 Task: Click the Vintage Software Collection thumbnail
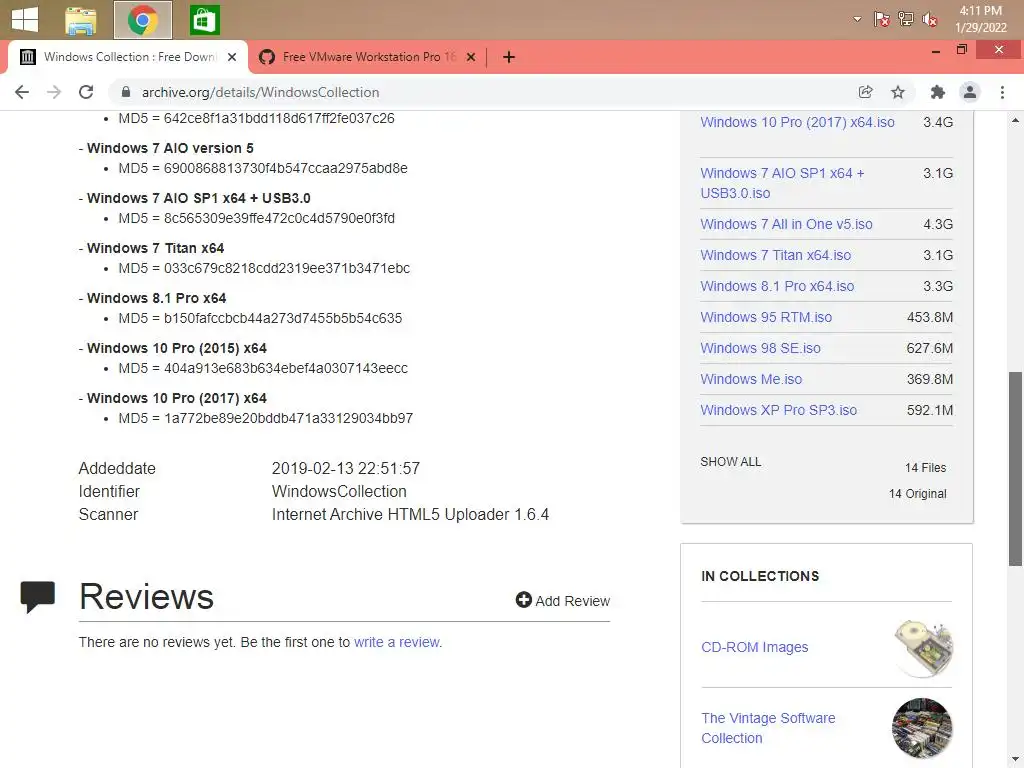tap(922, 728)
